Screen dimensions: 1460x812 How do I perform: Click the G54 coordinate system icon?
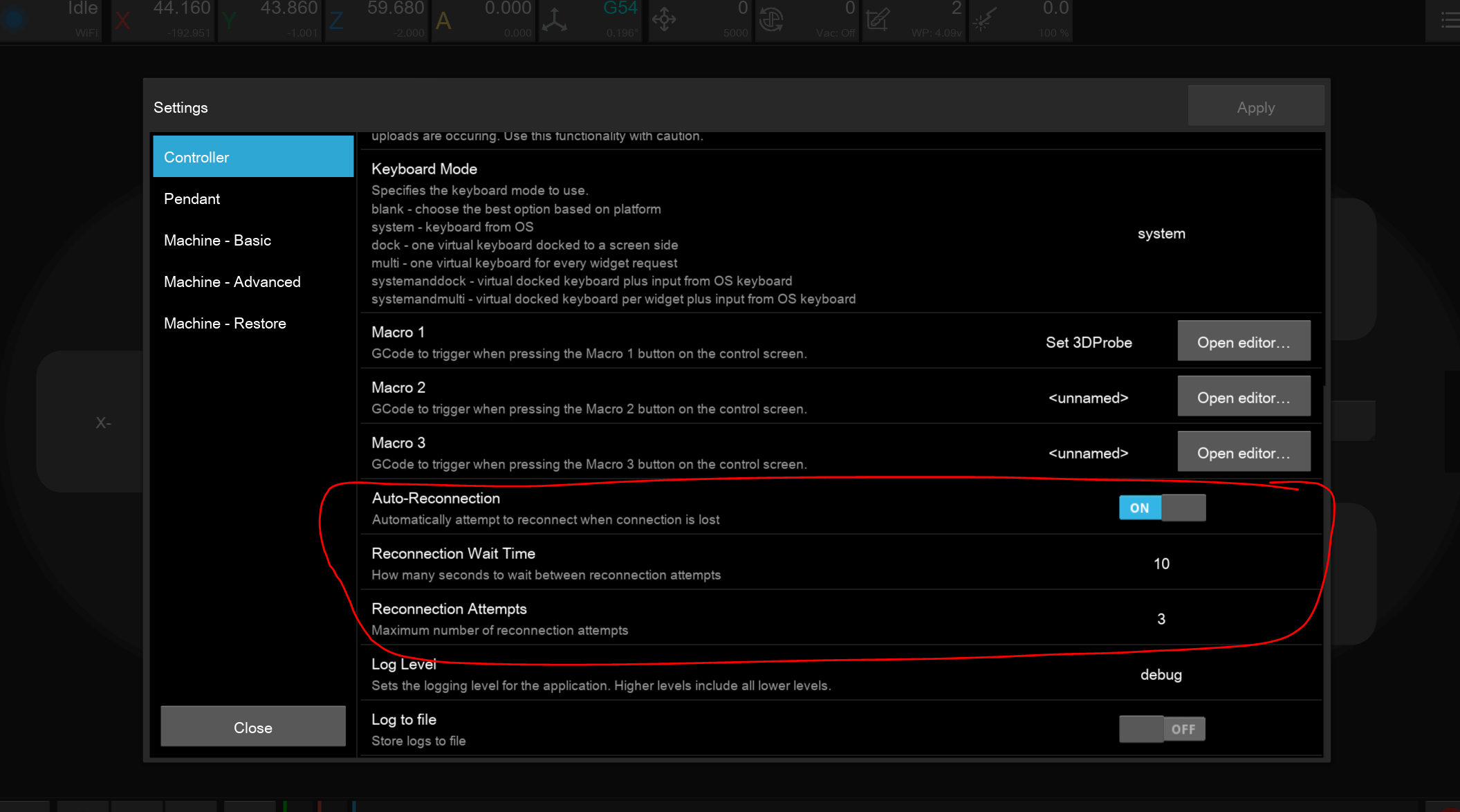coord(555,20)
